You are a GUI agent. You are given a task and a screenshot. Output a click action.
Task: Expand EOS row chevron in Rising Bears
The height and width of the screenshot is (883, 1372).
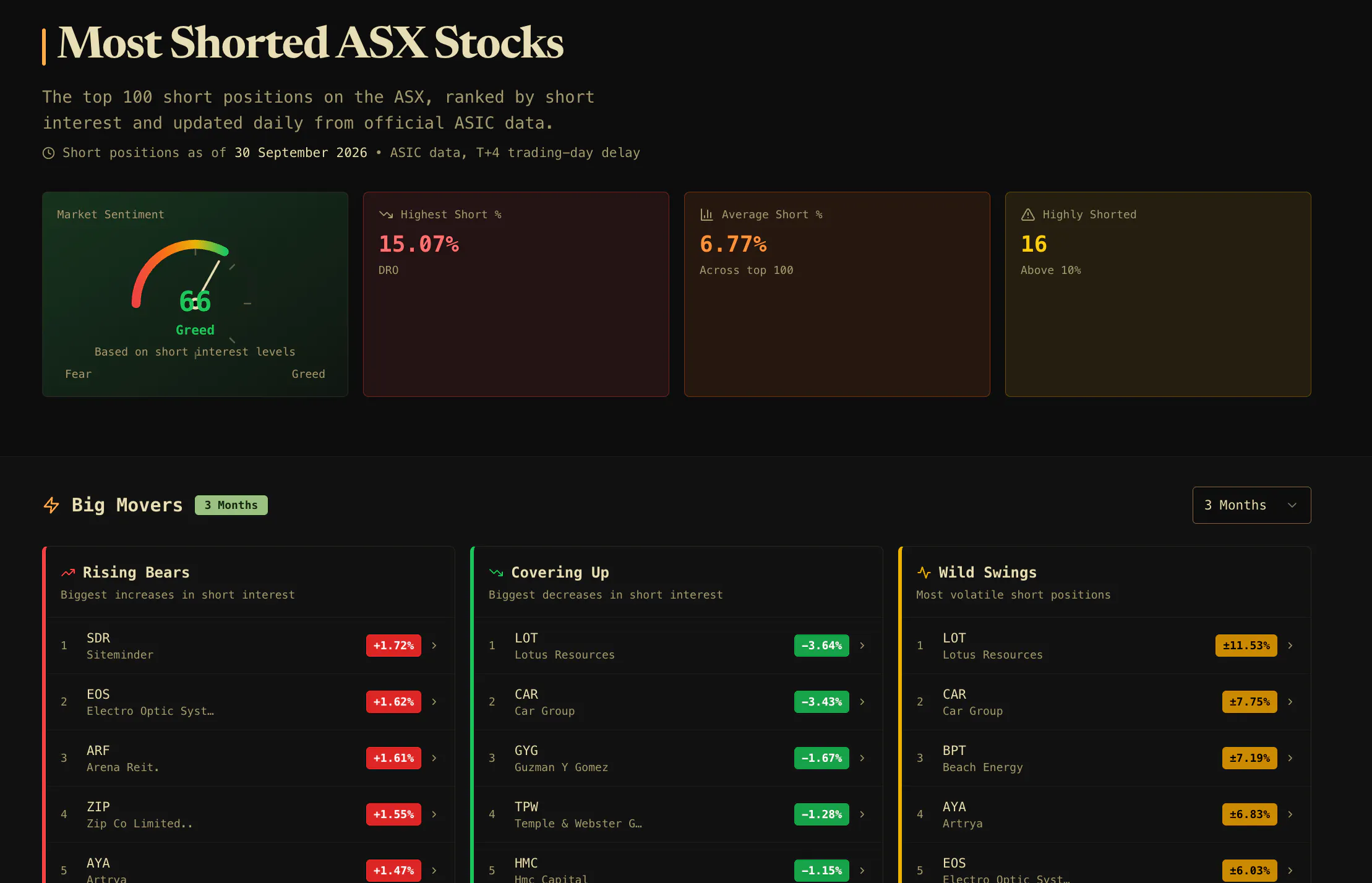(434, 702)
